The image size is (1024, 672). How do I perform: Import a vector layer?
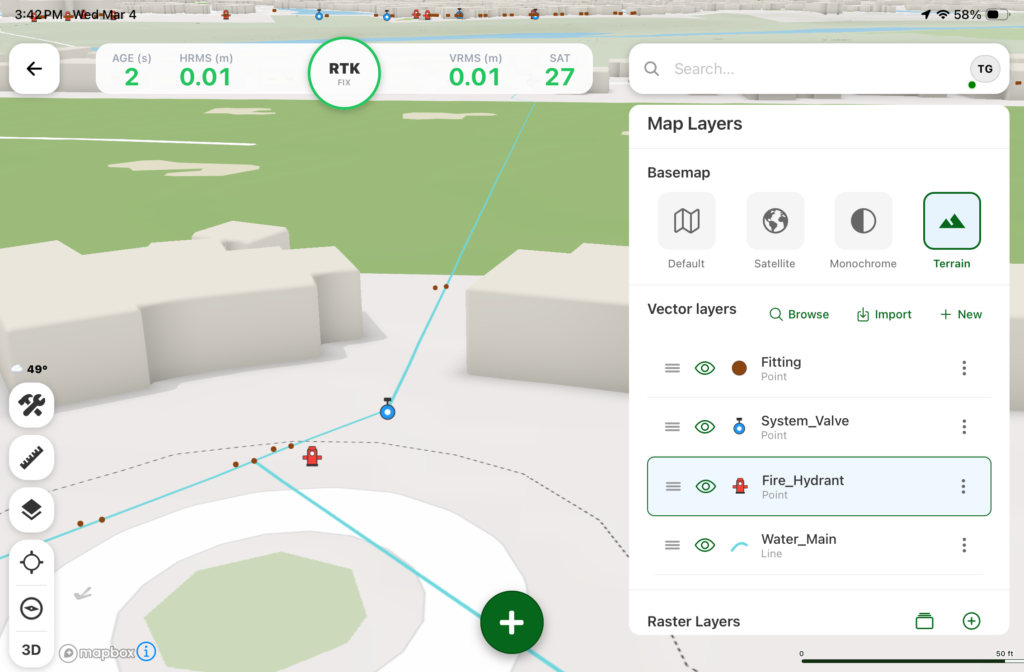(884, 314)
